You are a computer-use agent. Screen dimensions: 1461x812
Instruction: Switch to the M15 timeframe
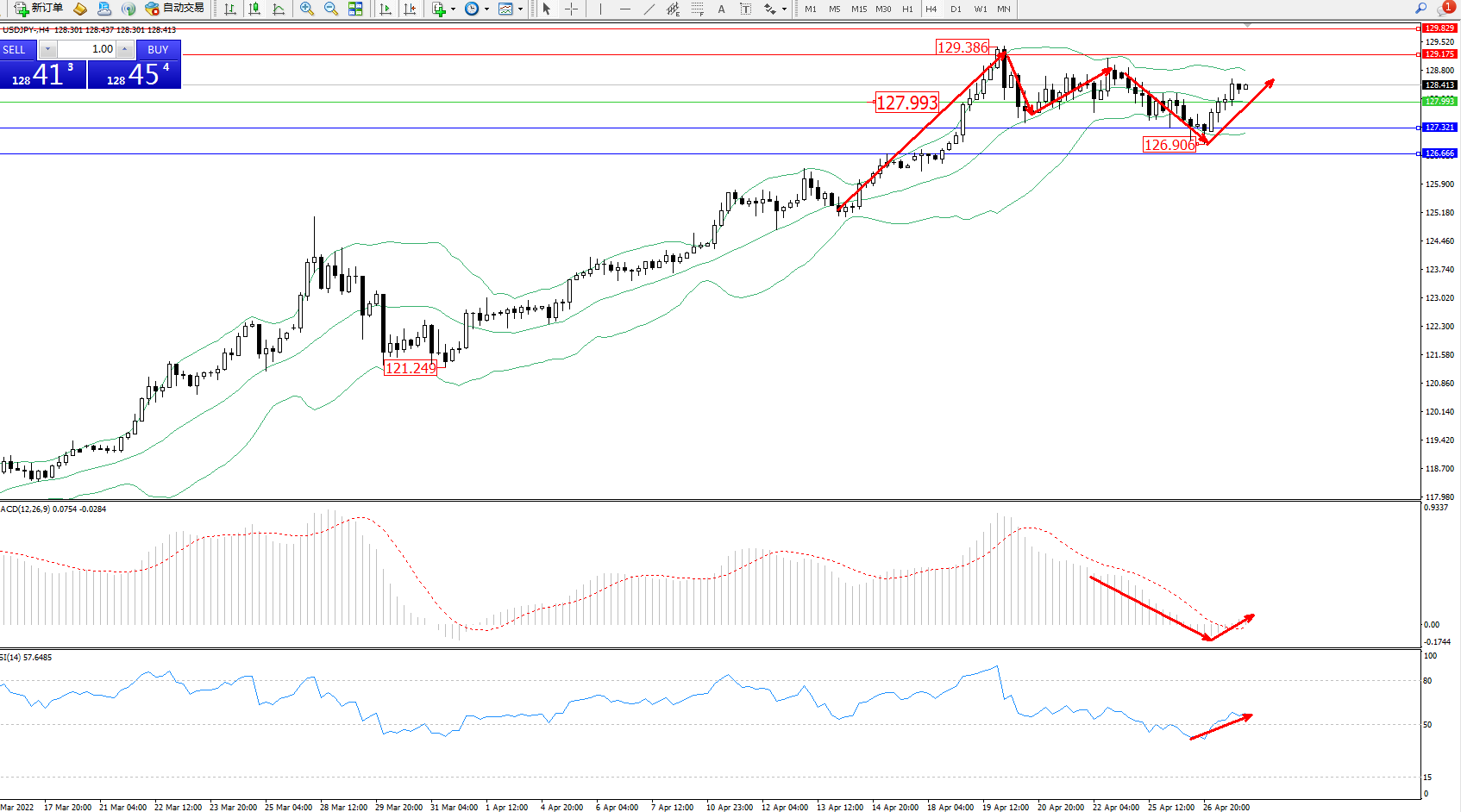[859, 9]
